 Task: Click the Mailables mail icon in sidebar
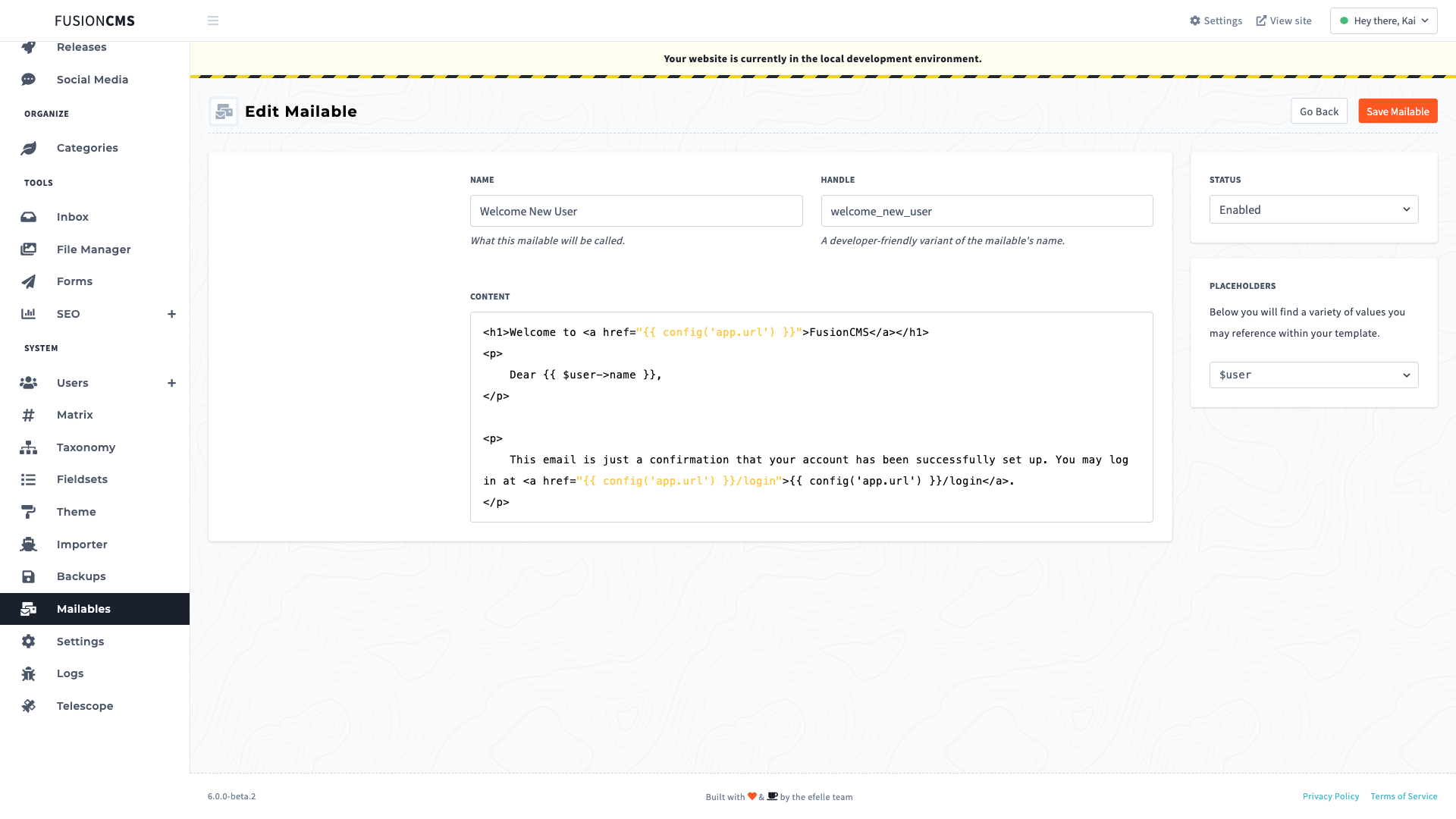tap(28, 609)
